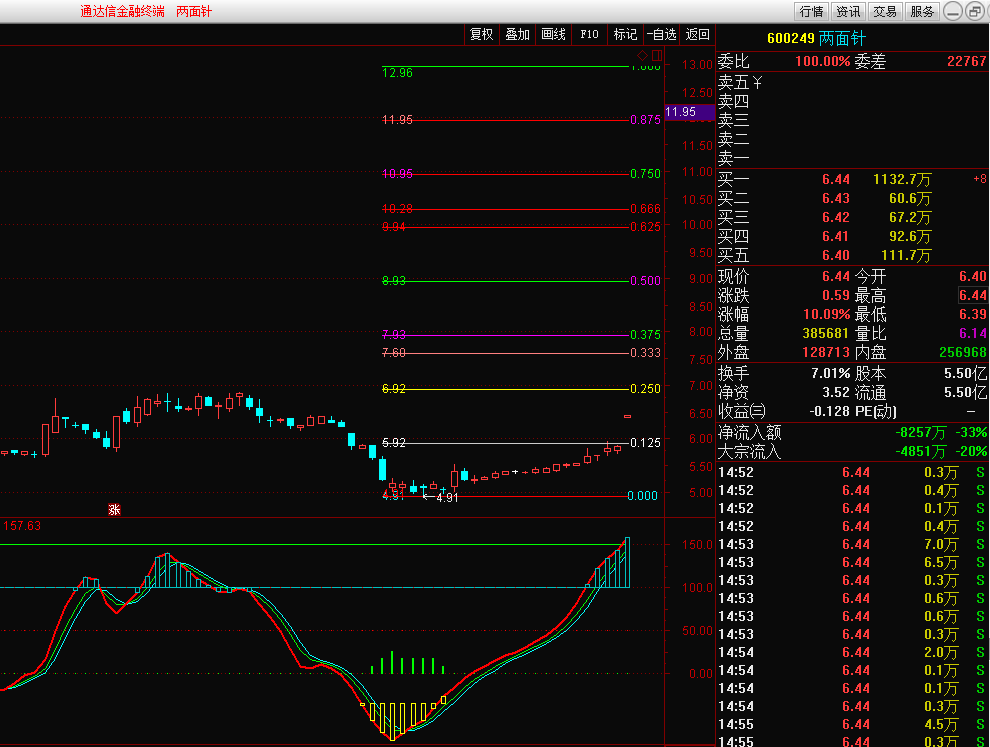Click the 外盘 value 128713
This screenshot has width=990, height=747.
click(826, 352)
